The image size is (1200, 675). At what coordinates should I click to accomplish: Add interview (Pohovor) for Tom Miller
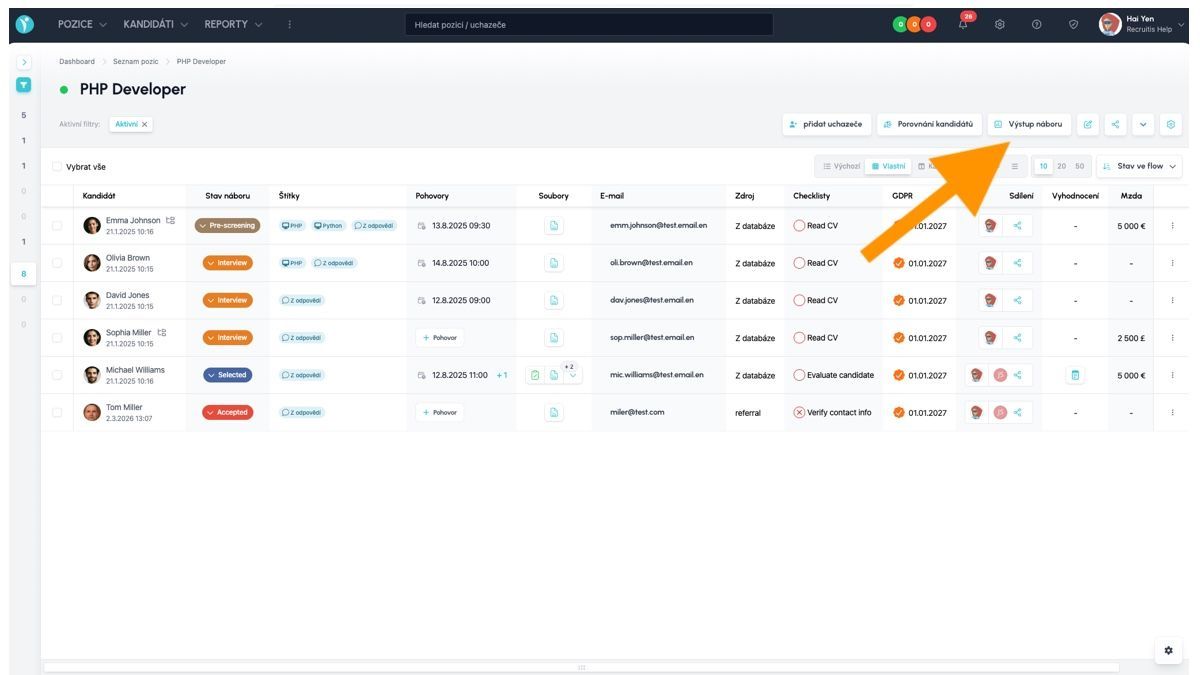point(440,412)
